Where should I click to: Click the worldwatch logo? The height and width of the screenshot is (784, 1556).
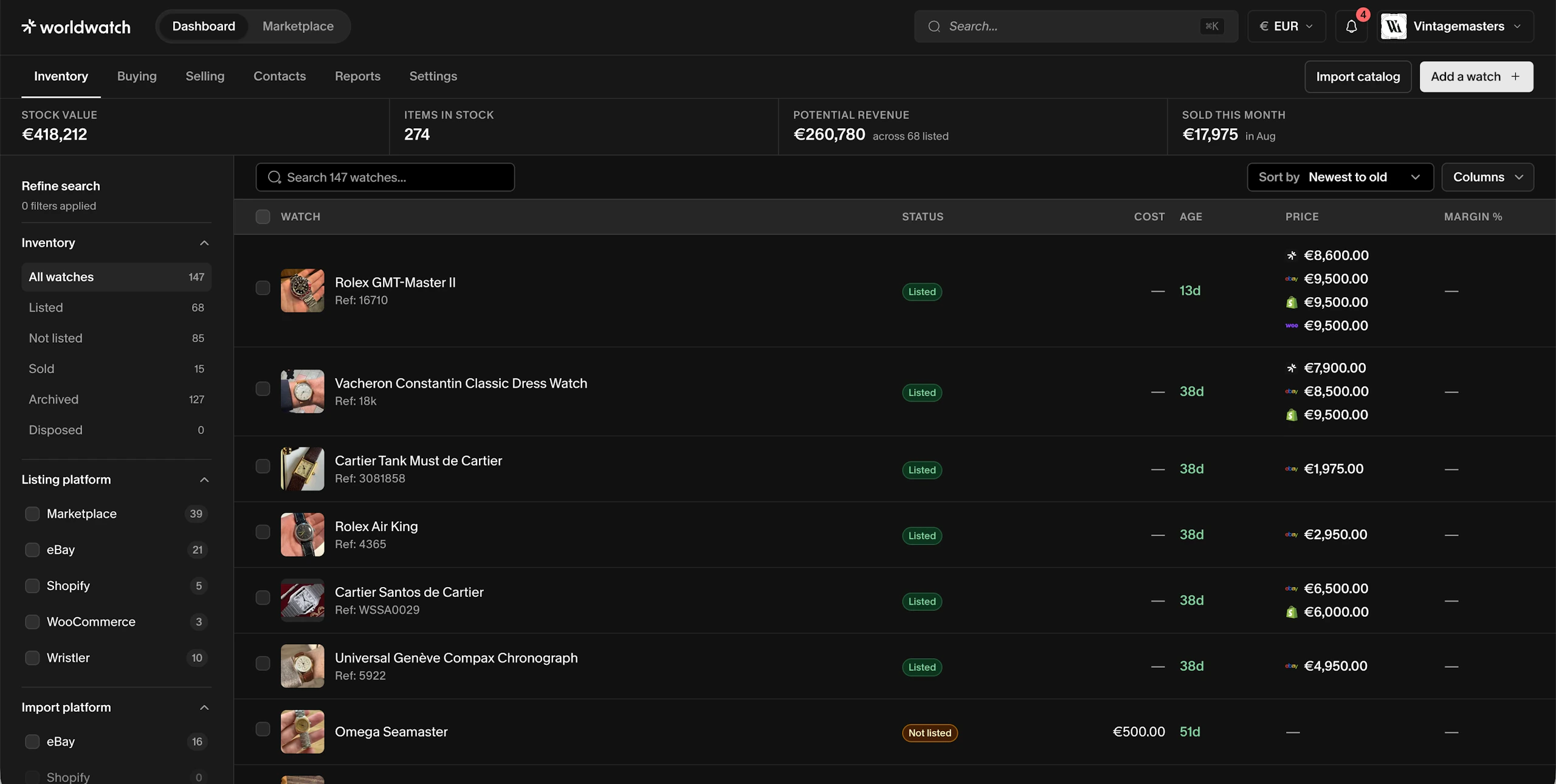[x=76, y=27]
